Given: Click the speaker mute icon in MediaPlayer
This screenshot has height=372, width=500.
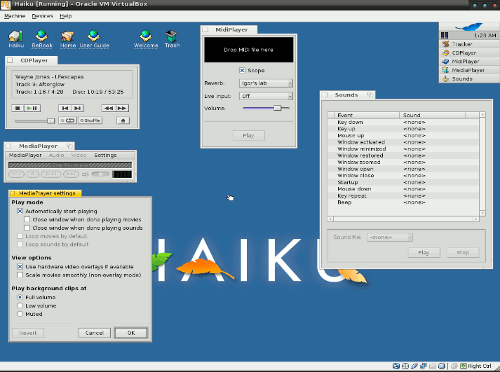Looking at the screenshot, I should click(85, 174).
